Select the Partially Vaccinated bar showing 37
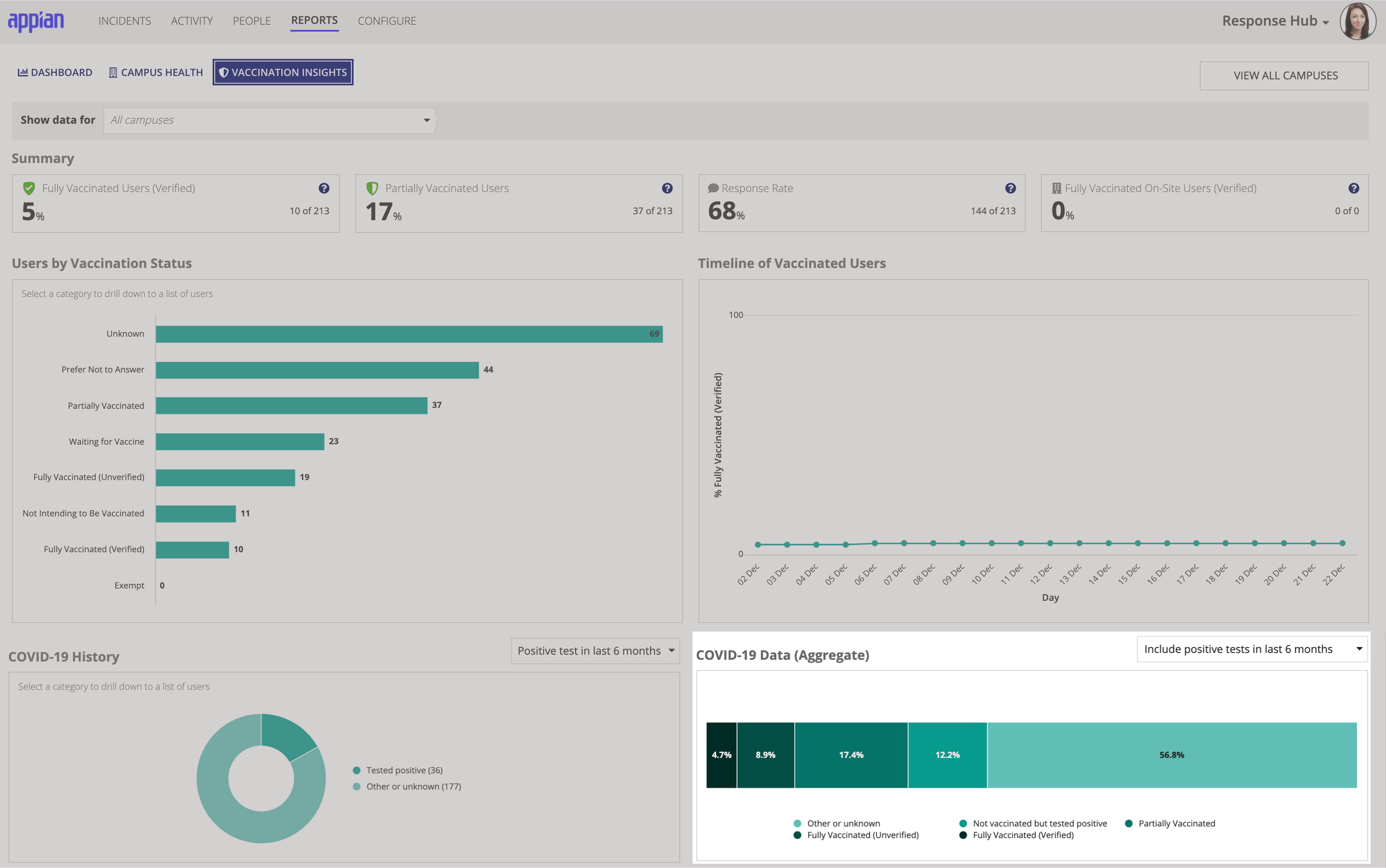 (x=292, y=405)
